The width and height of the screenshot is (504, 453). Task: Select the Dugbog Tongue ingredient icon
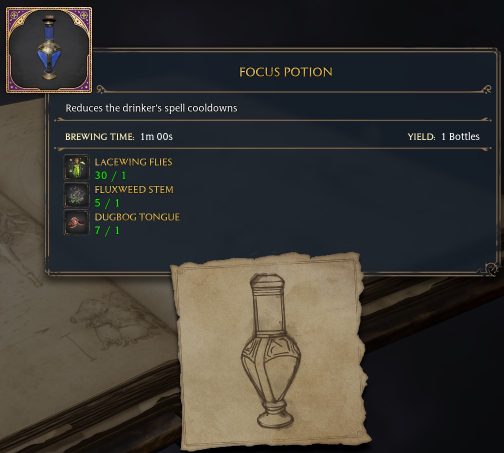[x=76, y=222]
